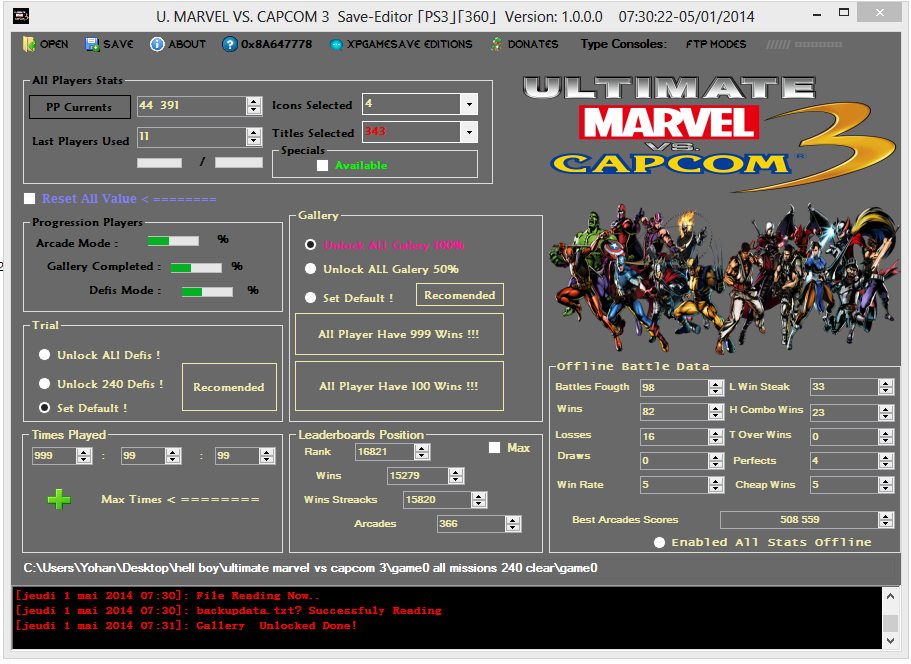Click the Best Arcades Scores input field
The height and width of the screenshot is (664, 911).
[x=799, y=520]
